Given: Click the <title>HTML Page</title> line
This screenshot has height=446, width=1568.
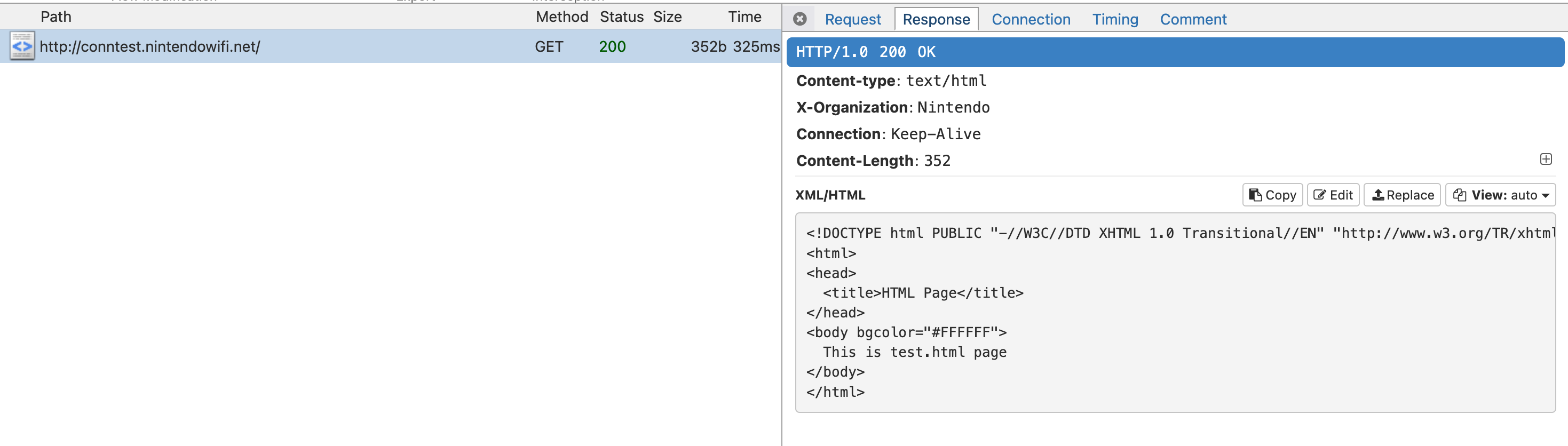Looking at the screenshot, I should pos(923,293).
